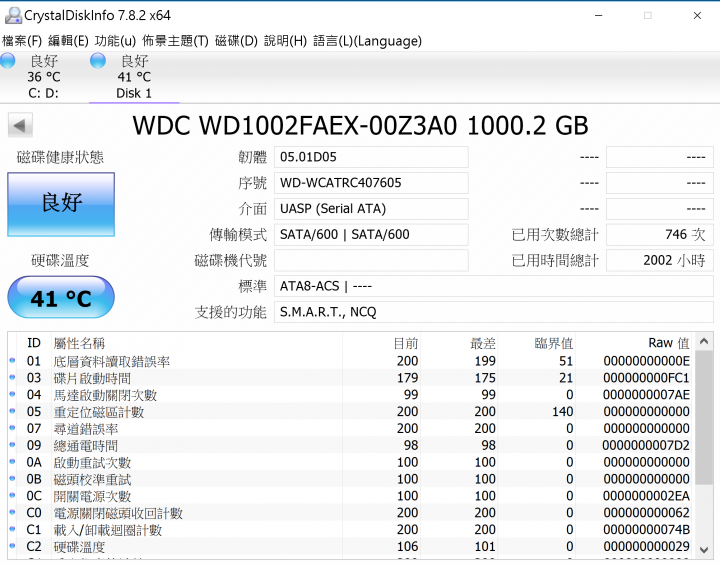The width and height of the screenshot is (720, 565).
Task: Click the 41 °C temperature button
Action: click(x=61, y=297)
